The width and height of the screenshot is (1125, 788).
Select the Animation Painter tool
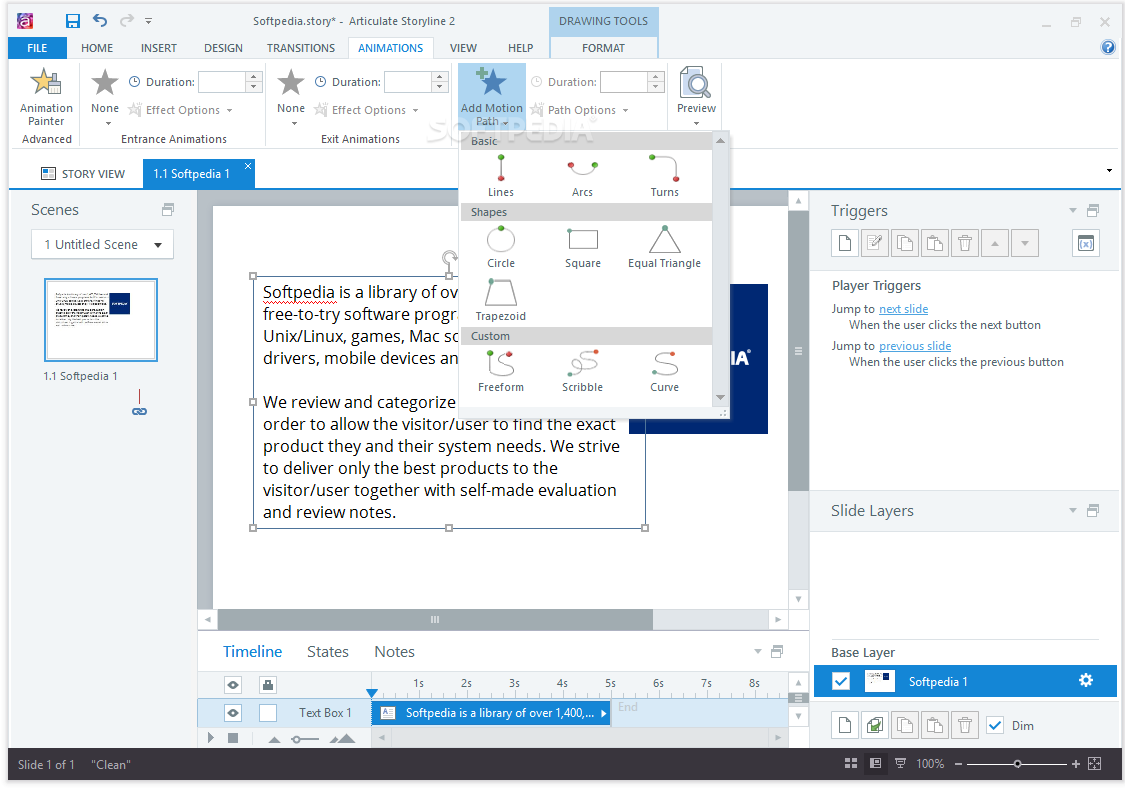point(46,97)
